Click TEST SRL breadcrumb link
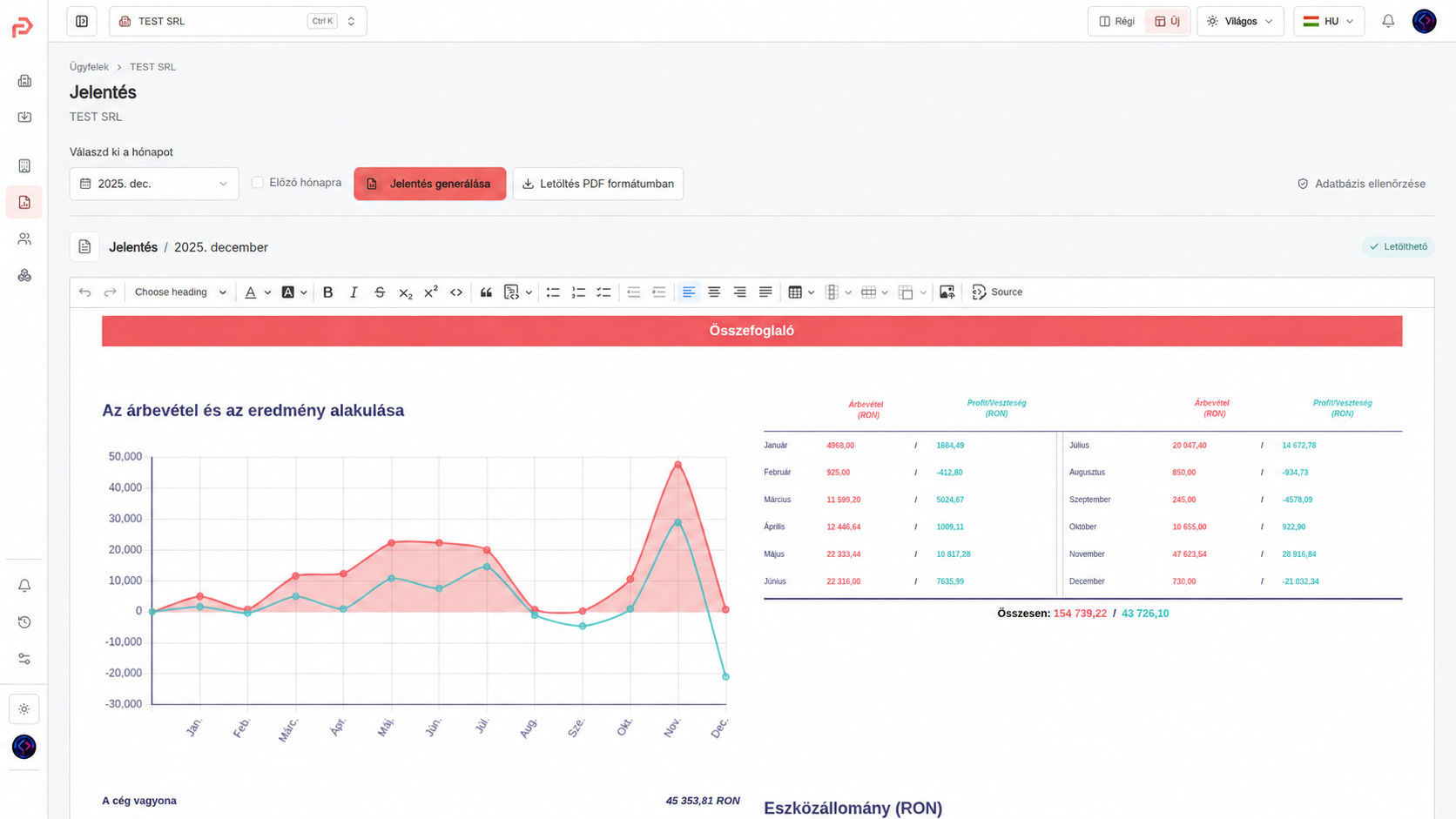Screen dimensions: 1456x819 (152, 67)
